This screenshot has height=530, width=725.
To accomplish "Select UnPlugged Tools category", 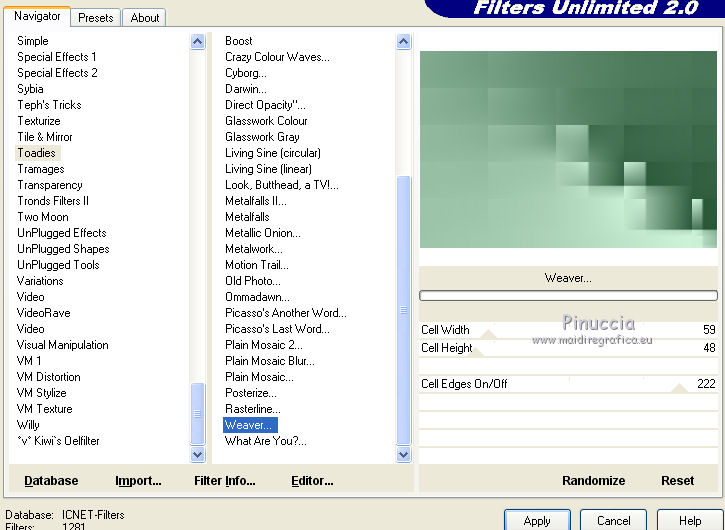I will tap(58, 265).
